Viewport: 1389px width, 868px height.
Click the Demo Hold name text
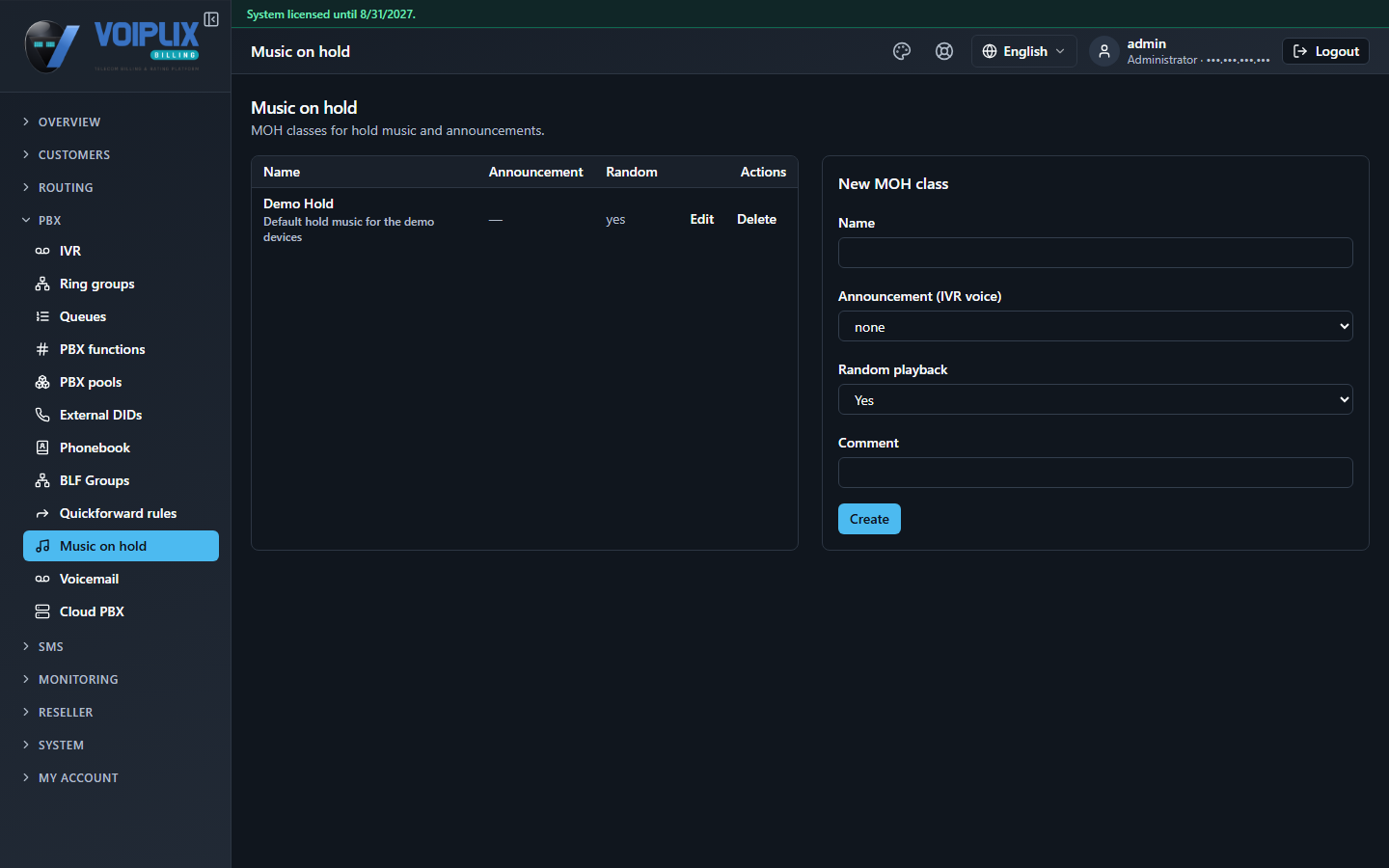tap(298, 203)
